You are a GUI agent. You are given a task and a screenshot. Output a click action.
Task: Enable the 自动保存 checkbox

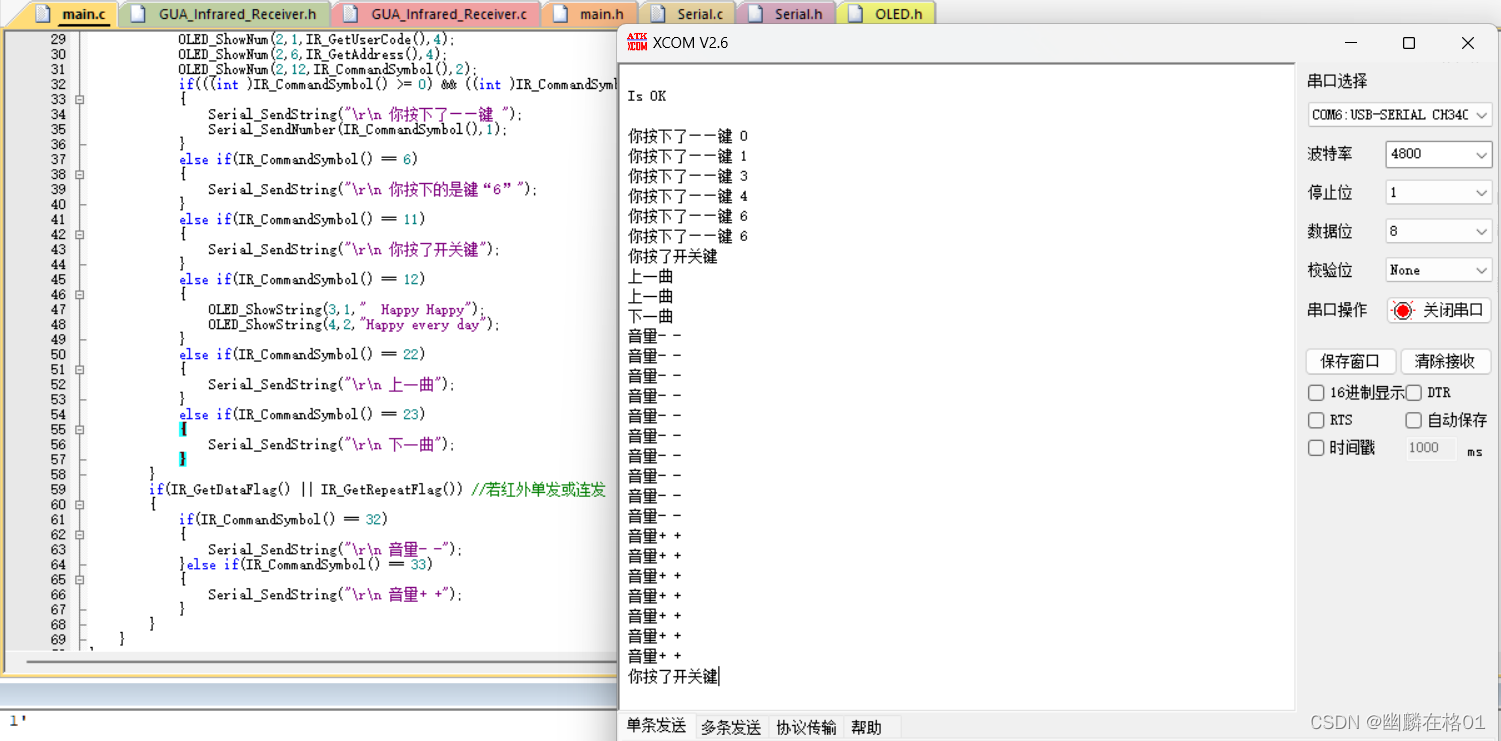coord(1413,420)
